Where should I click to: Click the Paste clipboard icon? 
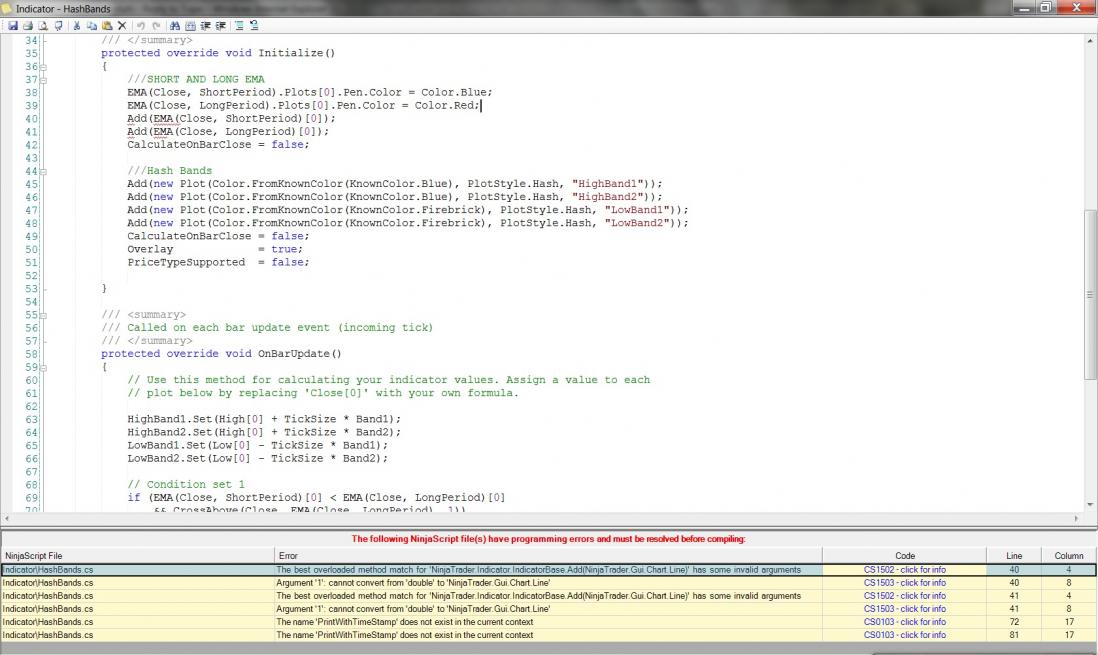107,26
